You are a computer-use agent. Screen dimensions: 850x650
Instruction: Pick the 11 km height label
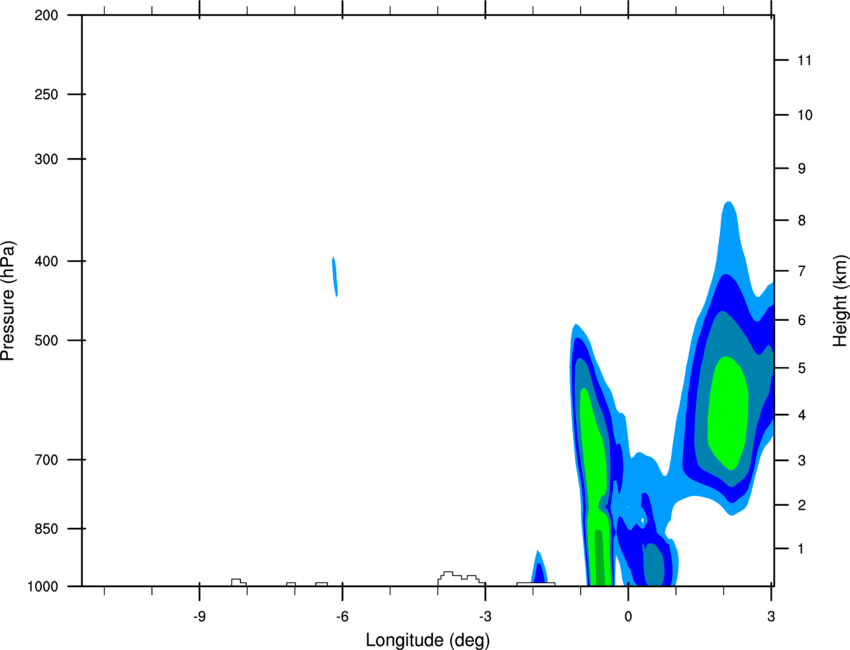804,60
